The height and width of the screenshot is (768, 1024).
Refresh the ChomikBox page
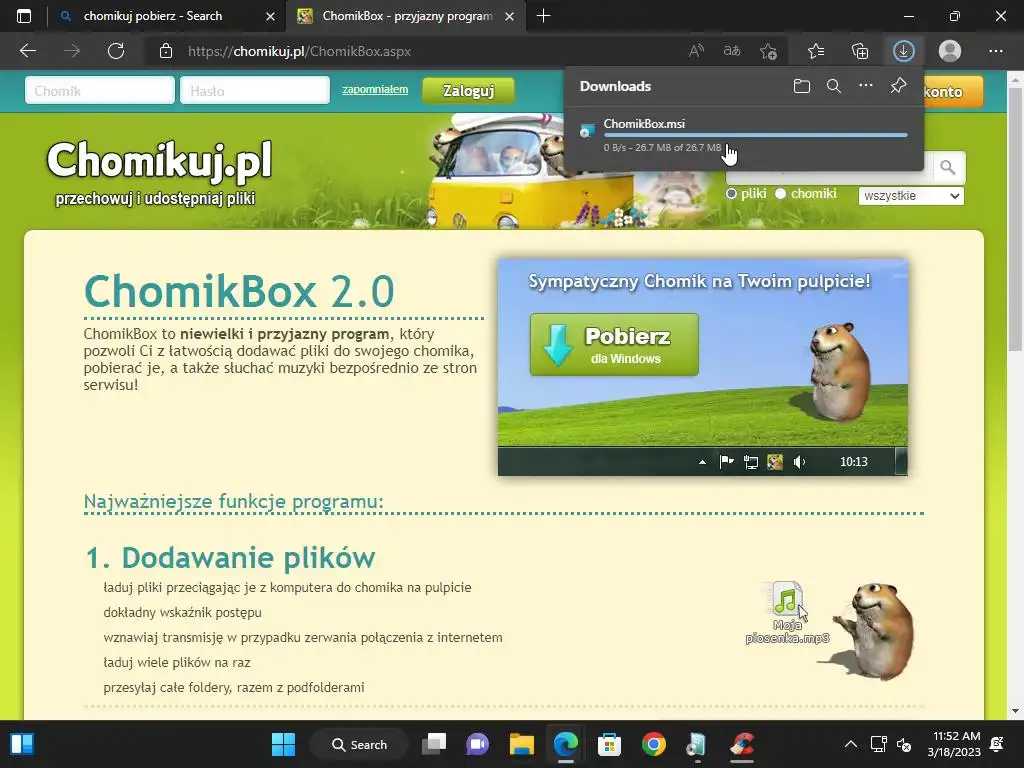[x=116, y=51]
